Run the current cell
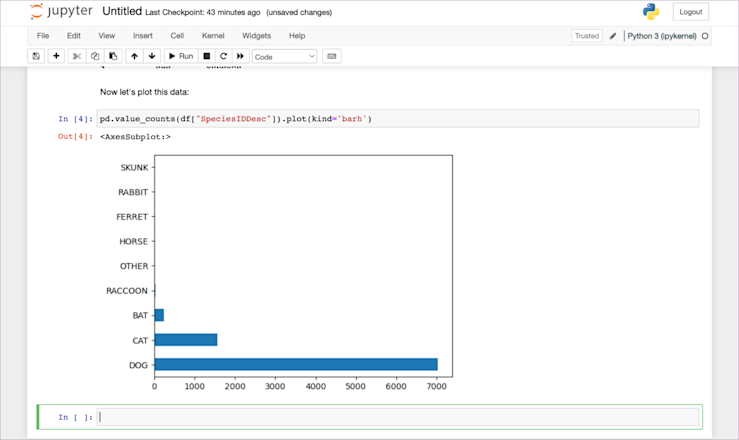This screenshot has height=440, width=739. [x=181, y=56]
